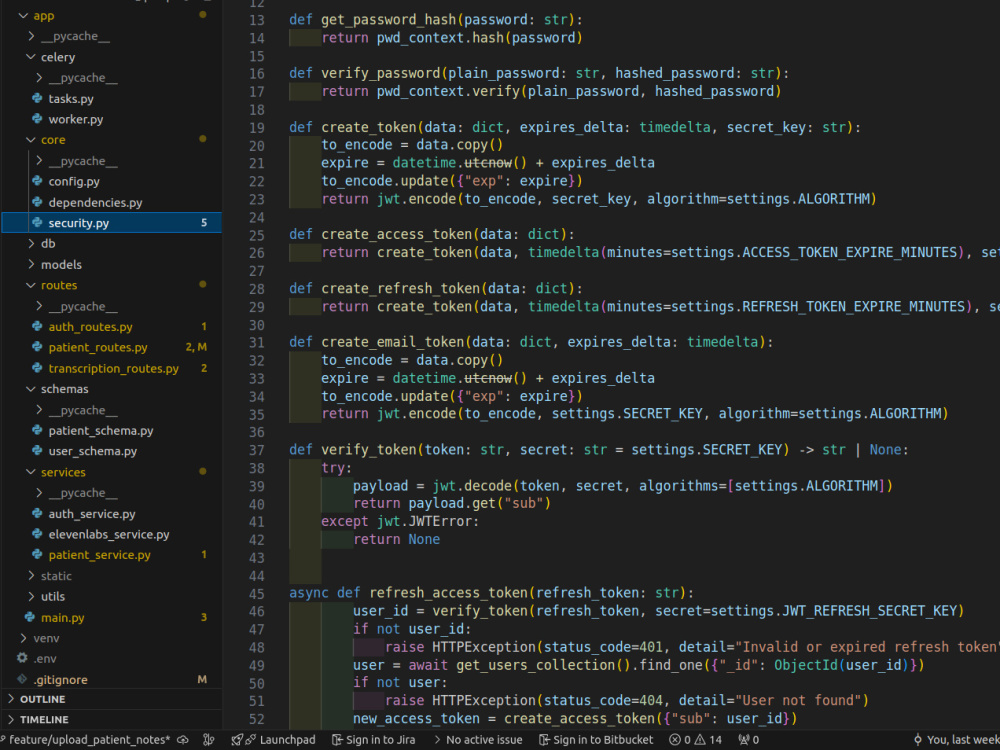Click the deprecated utcnow call on line 21

pos(488,163)
